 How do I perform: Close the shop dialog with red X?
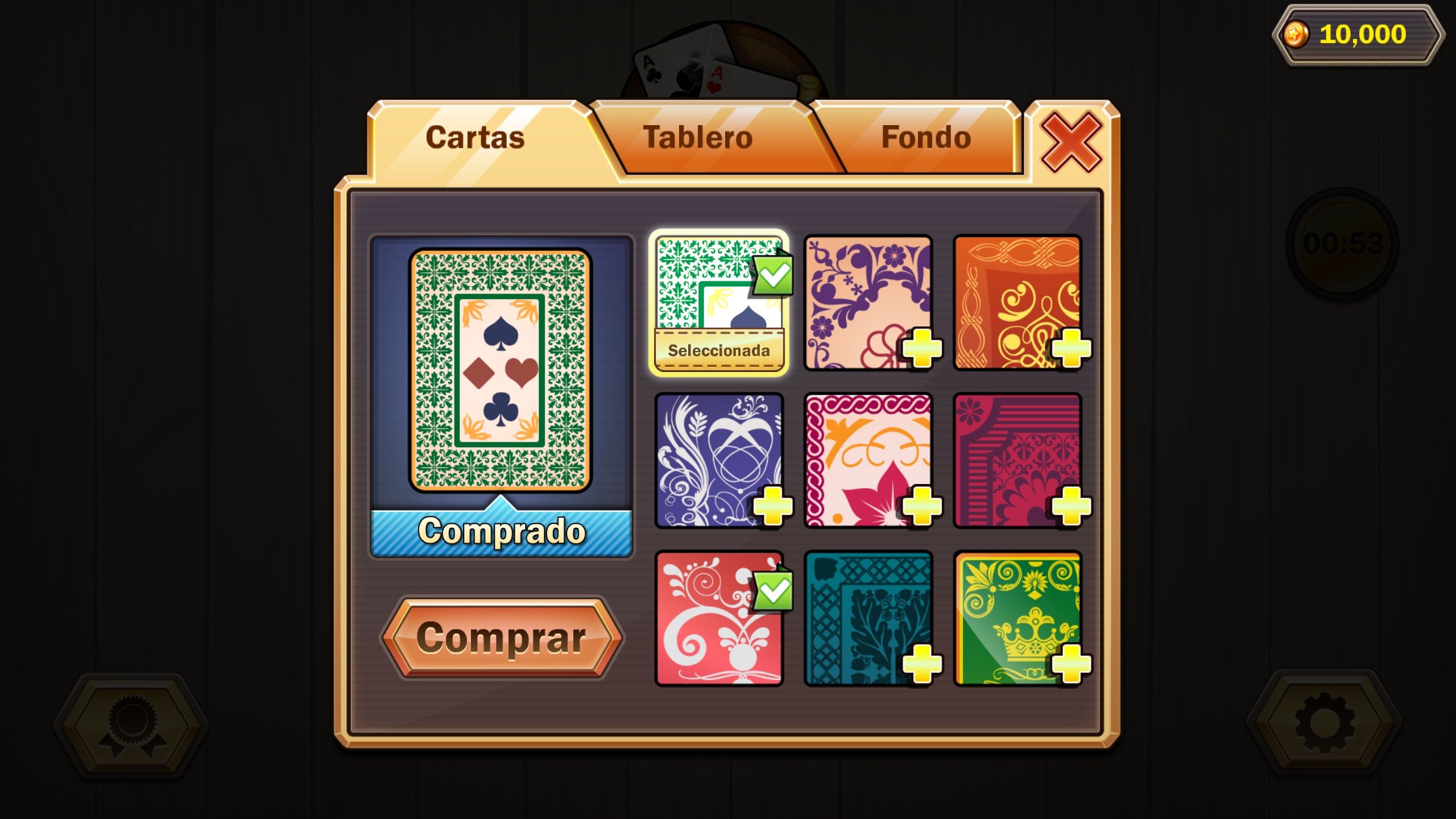pyautogui.click(x=1071, y=142)
